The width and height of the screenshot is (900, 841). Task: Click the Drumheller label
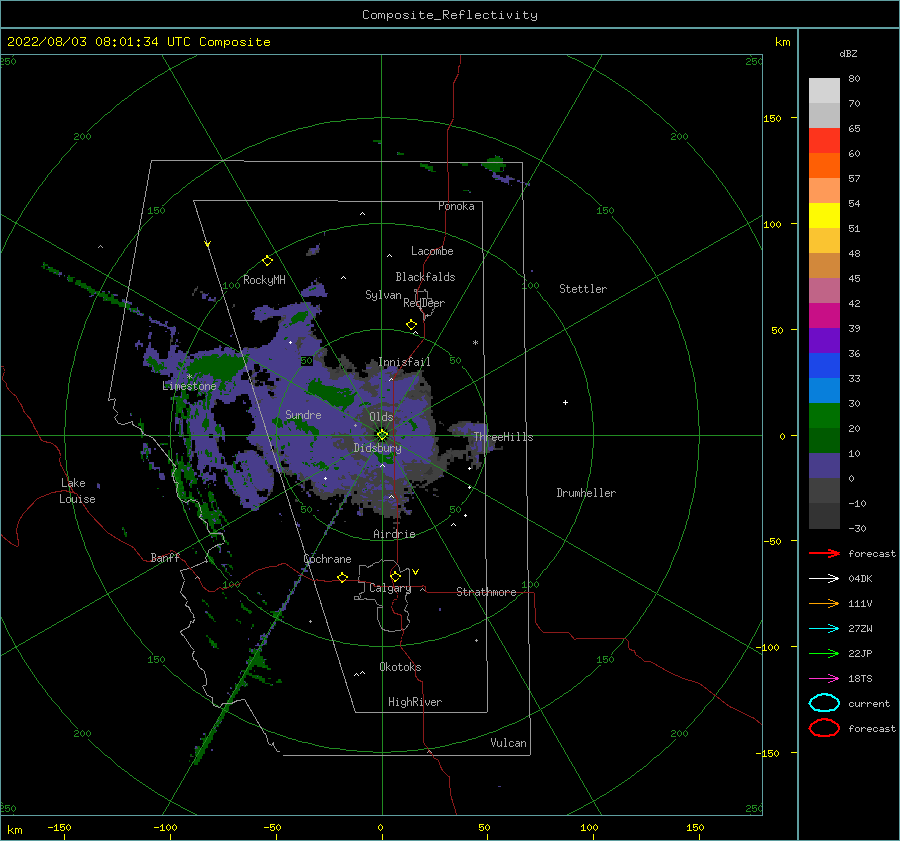tap(586, 493)
